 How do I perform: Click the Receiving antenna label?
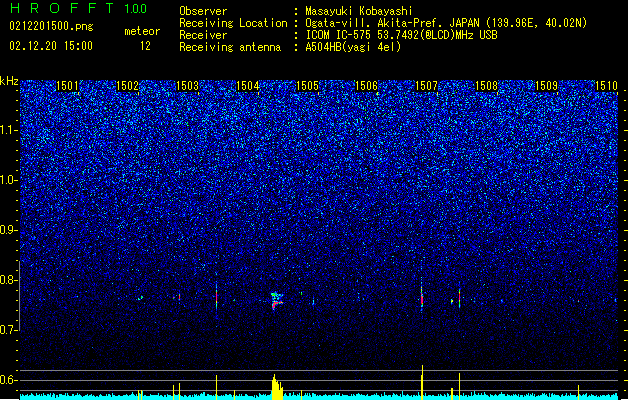[x=230, y=47]
